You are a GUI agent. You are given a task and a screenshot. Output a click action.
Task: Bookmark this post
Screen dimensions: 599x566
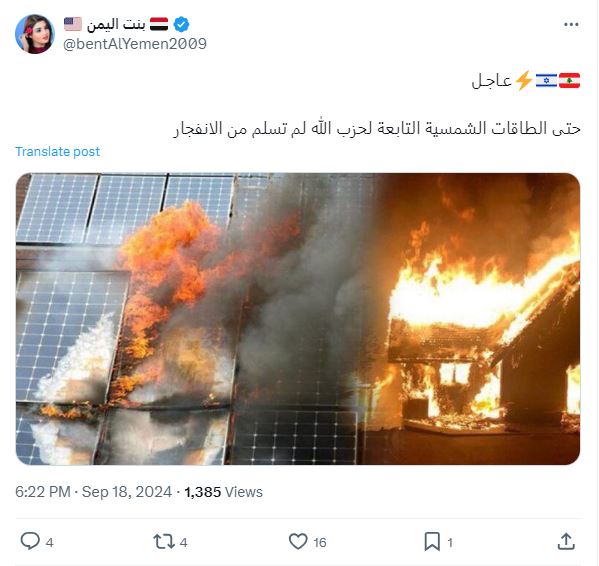[x=432, y=542]
